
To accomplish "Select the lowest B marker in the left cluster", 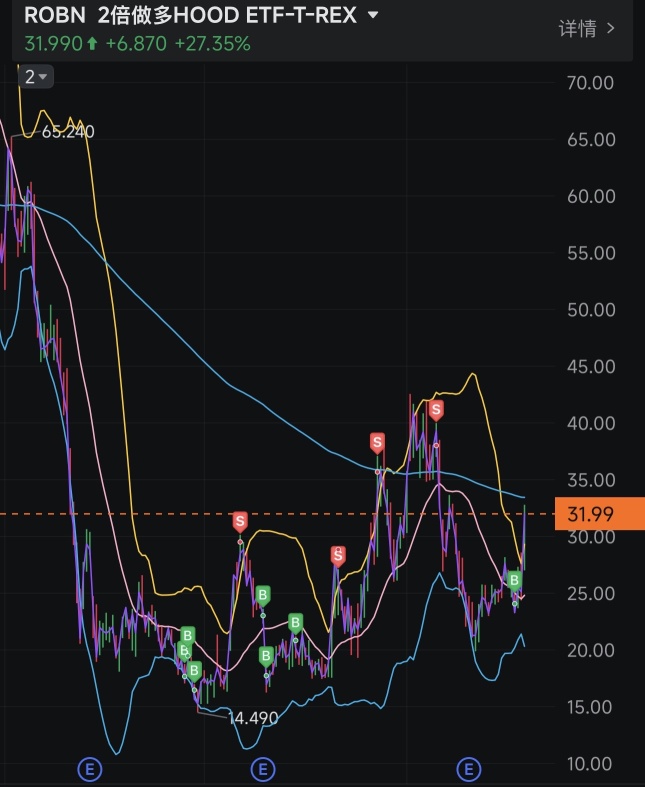I will [x=194, y=671].
